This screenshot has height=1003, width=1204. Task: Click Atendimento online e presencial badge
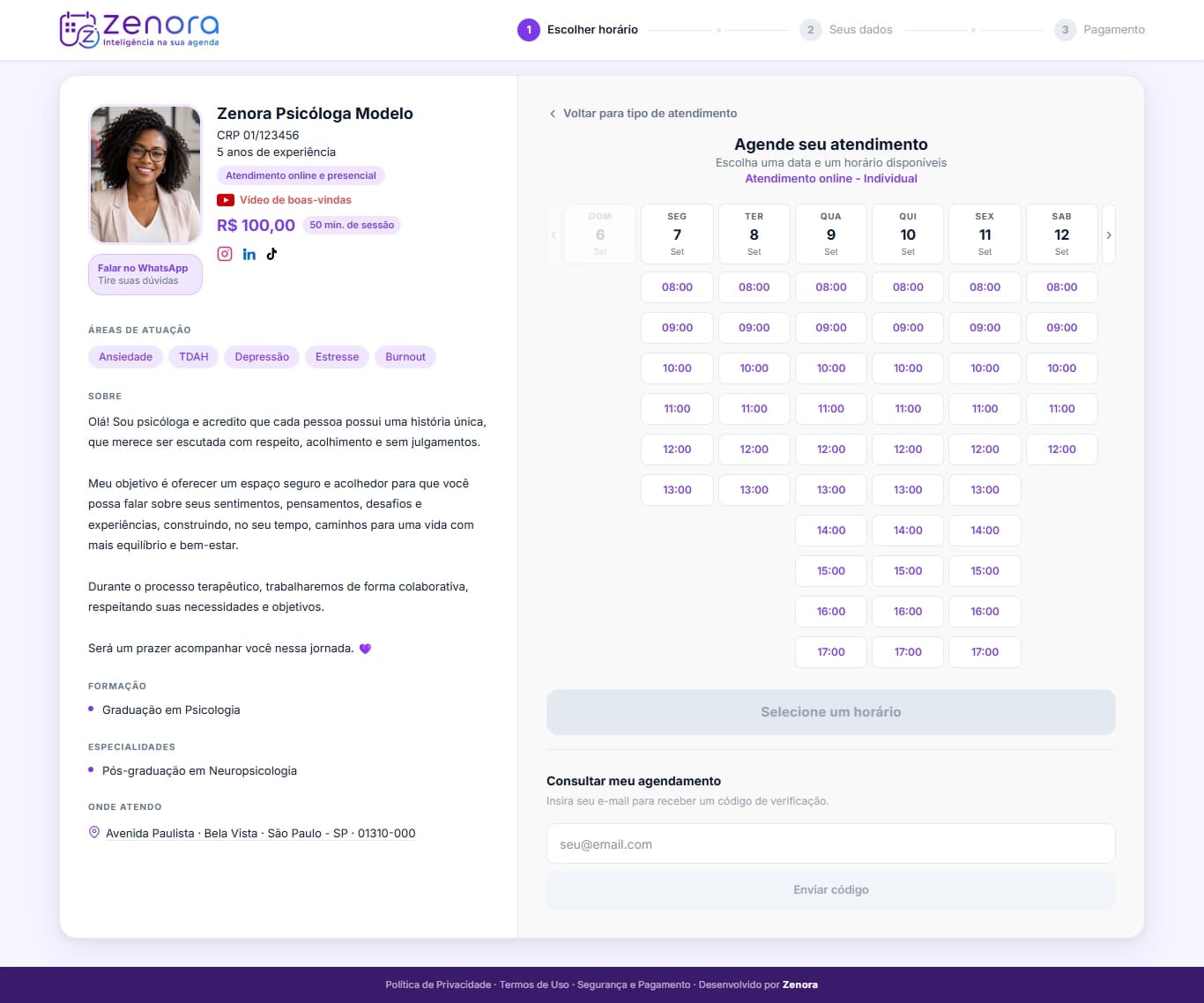[301, 175]
